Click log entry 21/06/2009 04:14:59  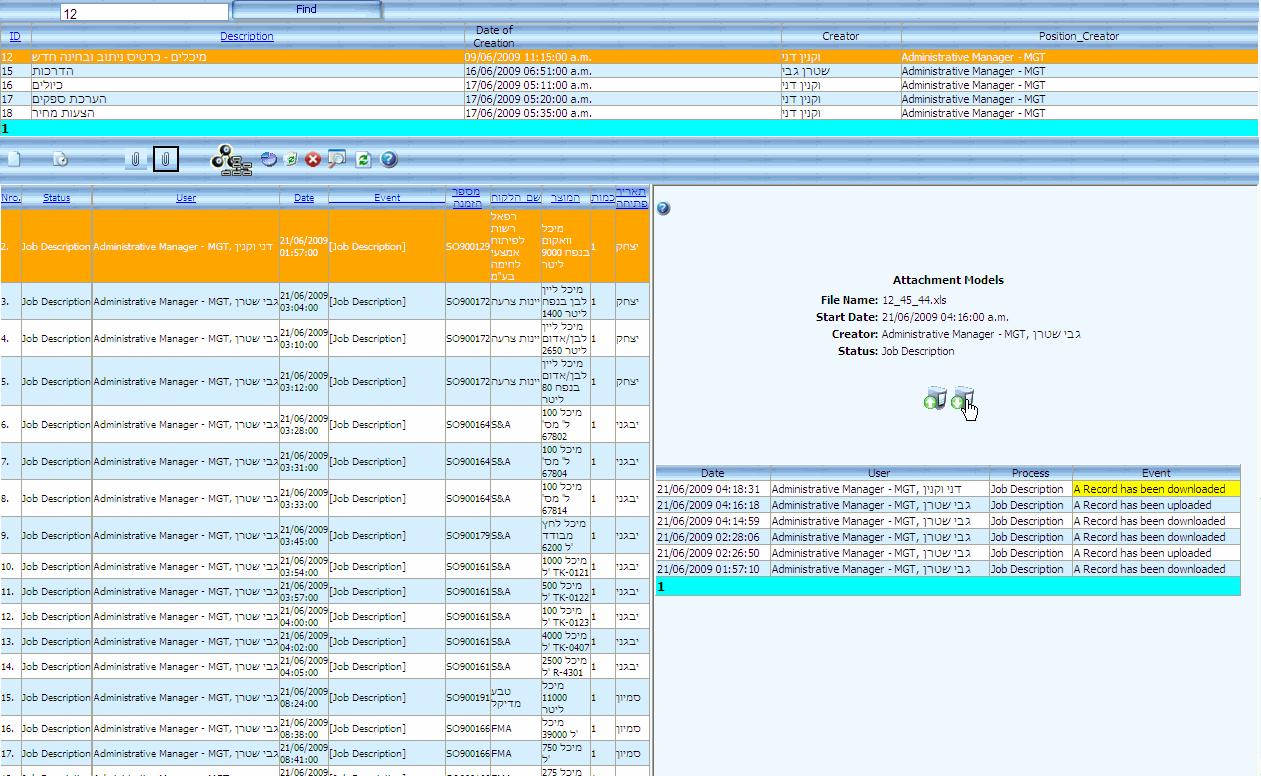click(x=948, y=521)
